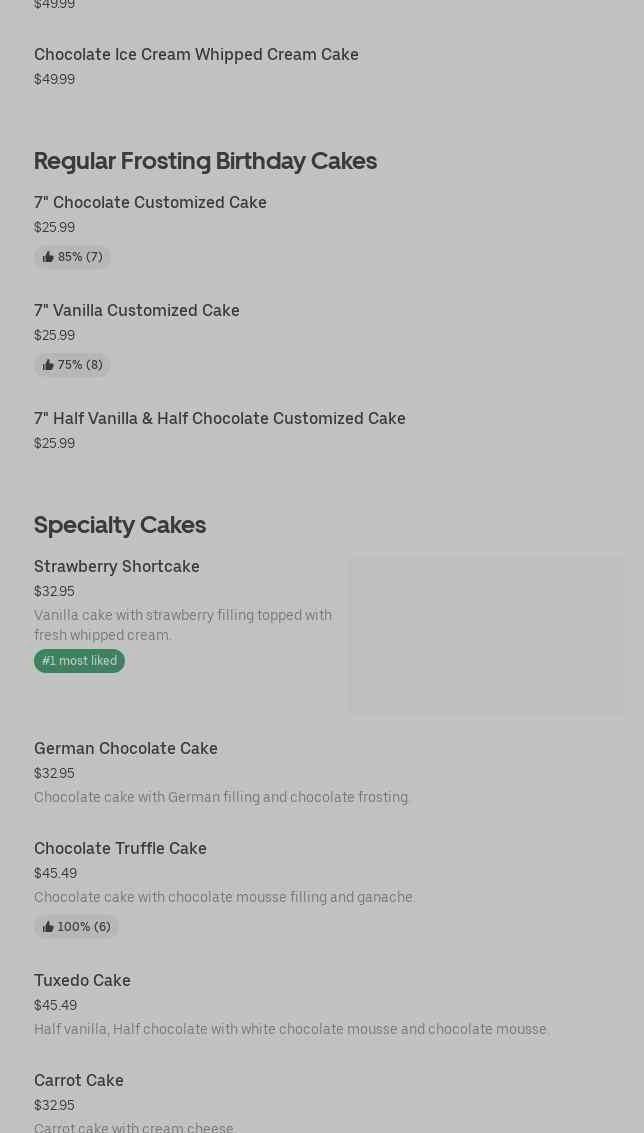Viewport: 644px width, 1133px height.
Task: Click the '#1 most liked' badge
Action: (x=79, y=661)
